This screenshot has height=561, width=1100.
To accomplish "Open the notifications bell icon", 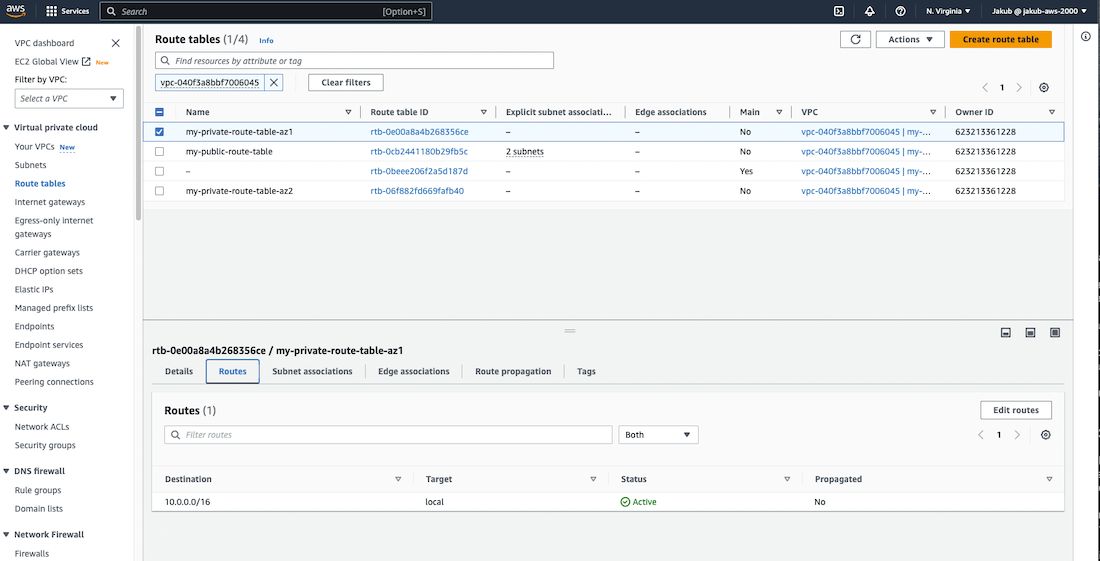I will tap(870, 11).
